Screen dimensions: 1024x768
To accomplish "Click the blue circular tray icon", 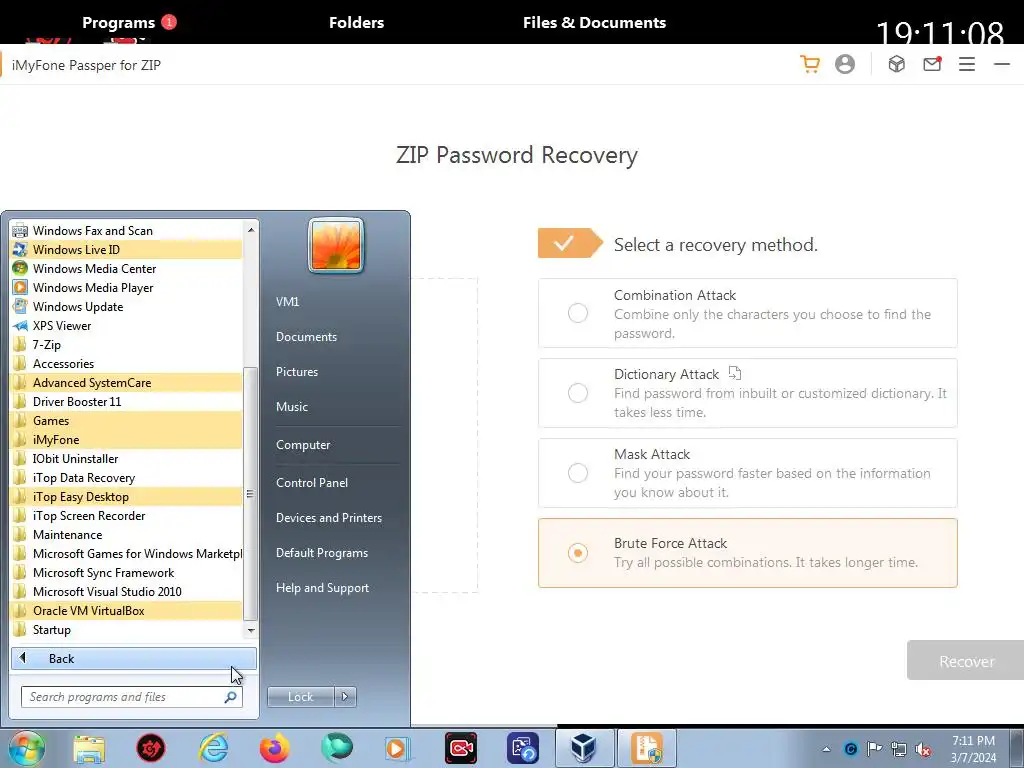I will [850, 749].
